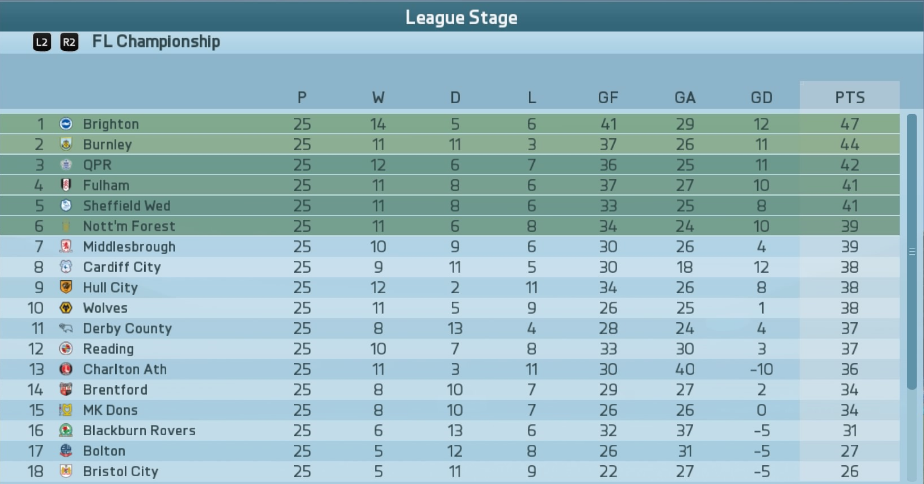The image size is (924, 484).
Task: Click the Bristol City team name
Action: tap(121, 472)
